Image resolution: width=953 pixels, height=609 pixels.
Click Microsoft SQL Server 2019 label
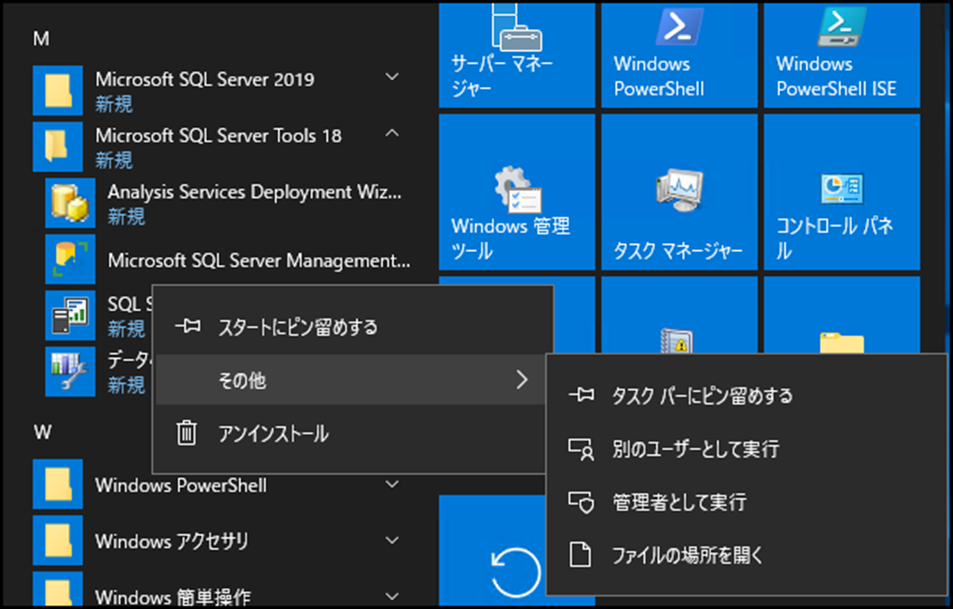tap(205, 79)
